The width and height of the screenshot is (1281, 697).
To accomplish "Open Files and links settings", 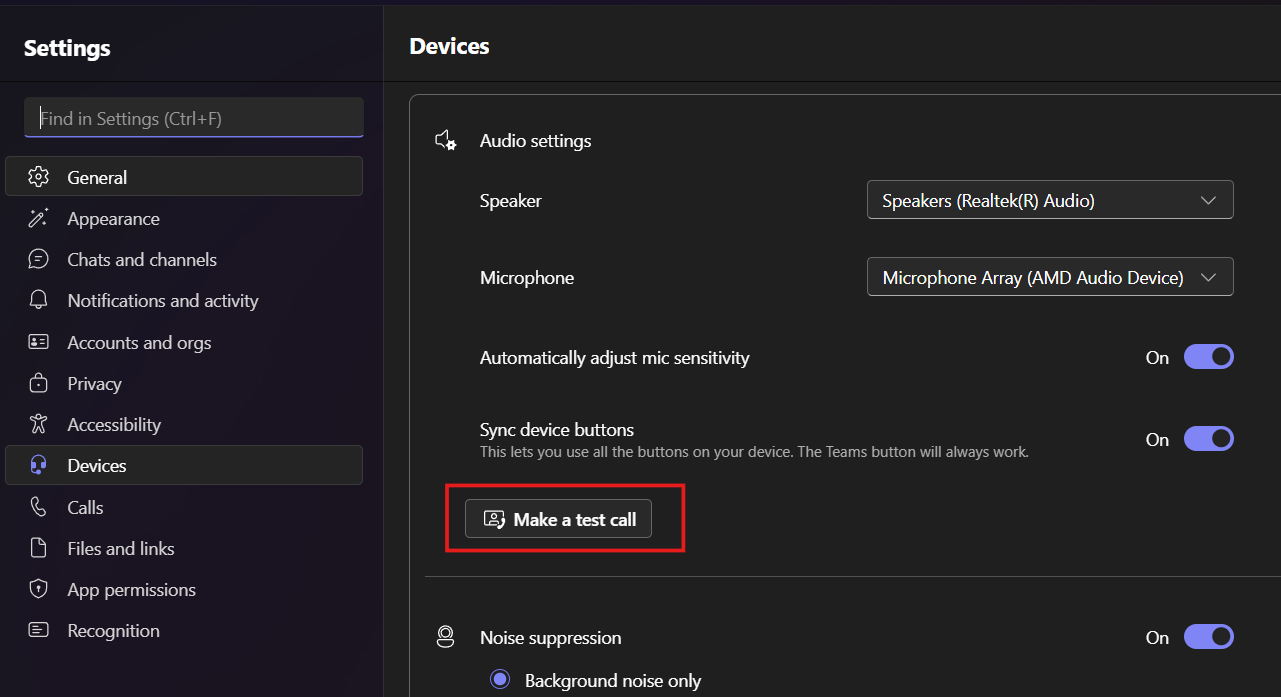I will pos(184,548).
